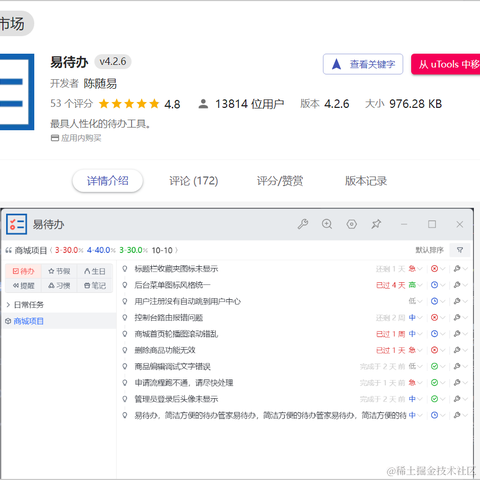480x480 pixels.
Task: Click the 已过 4 天 overdue label
Action: point(390,285)
